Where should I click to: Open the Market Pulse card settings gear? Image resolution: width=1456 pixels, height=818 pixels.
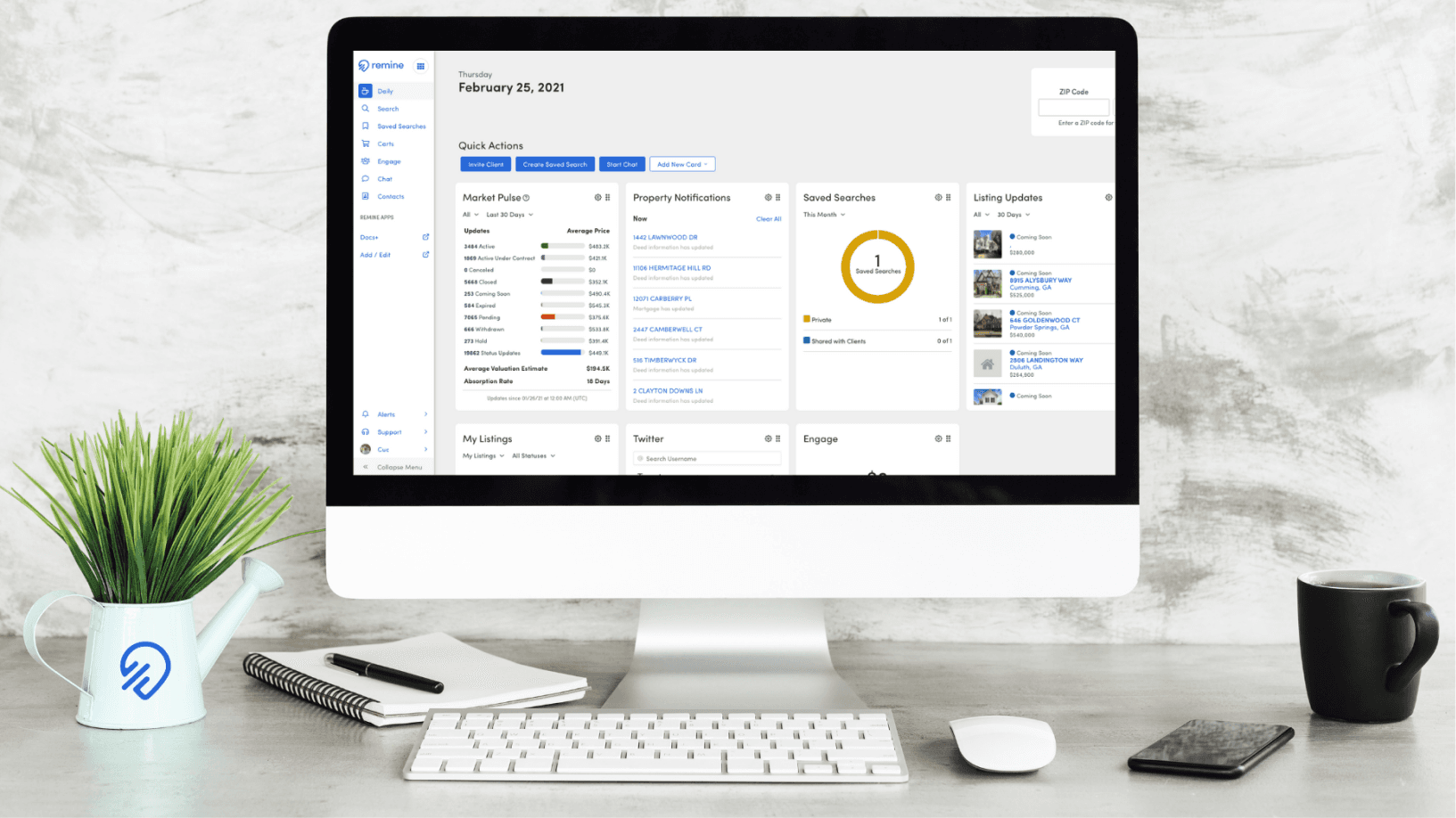point(598,198)
